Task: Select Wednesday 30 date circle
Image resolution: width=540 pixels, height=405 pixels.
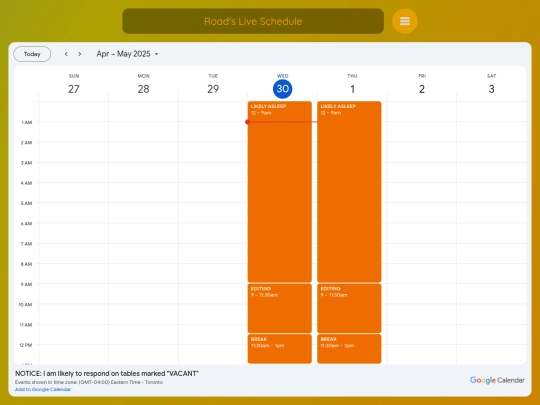Action: pyautogui.click(x=282, y=89)
